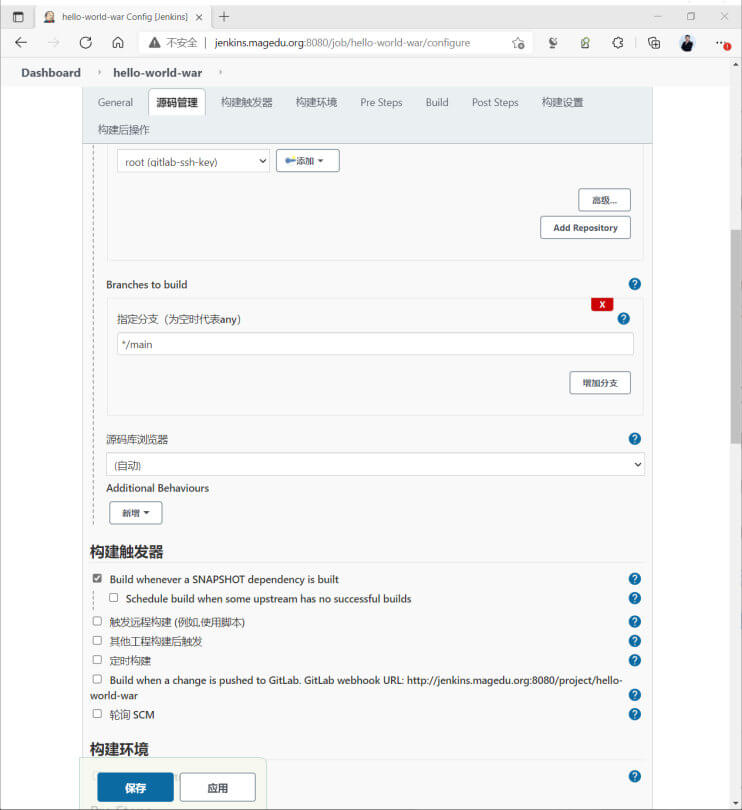Screen dimensions: 742x810
Task: Switch to the 构建设置 tab
Action: point(562,102)
